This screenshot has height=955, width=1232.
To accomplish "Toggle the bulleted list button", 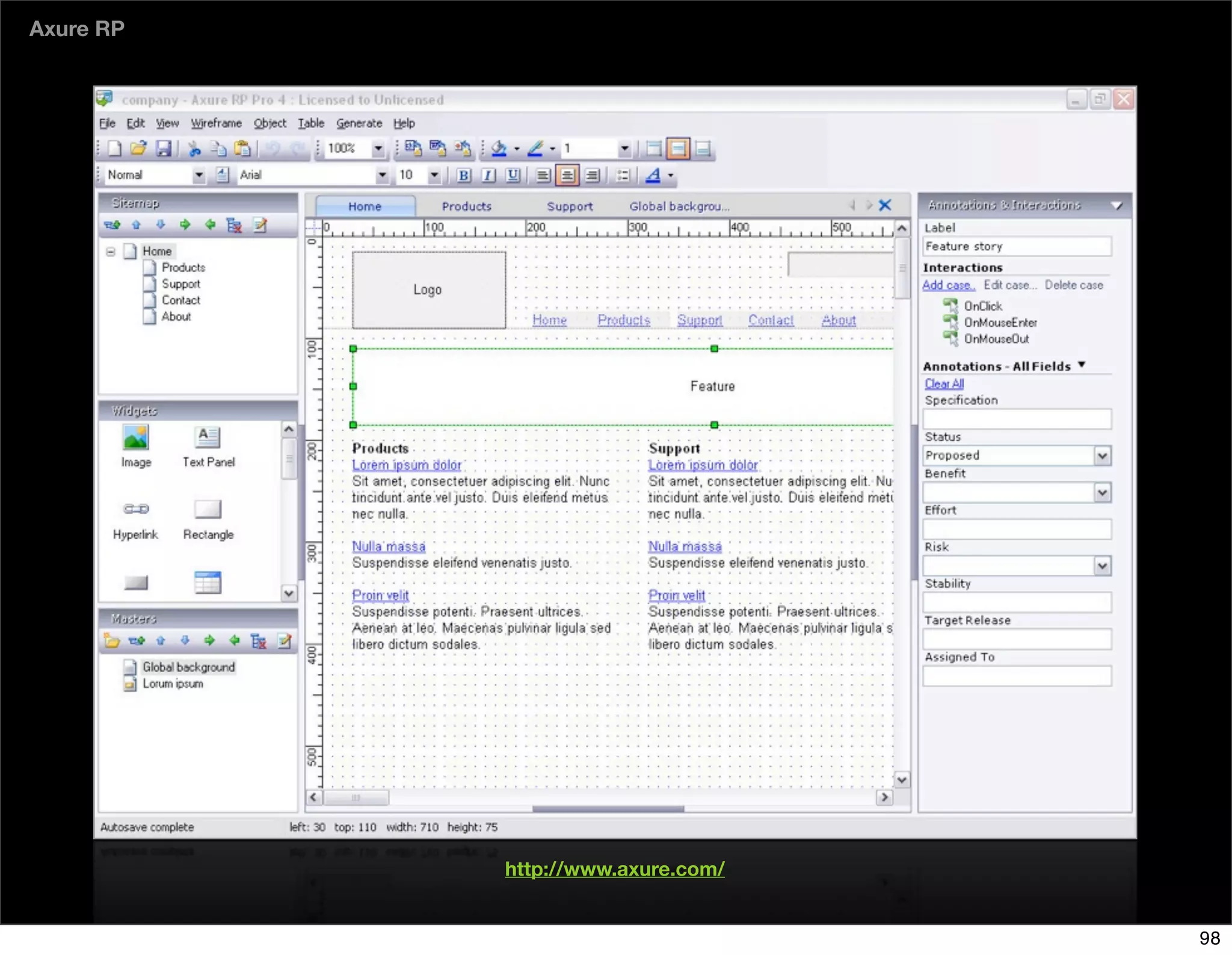I will (x=623, y=175).
